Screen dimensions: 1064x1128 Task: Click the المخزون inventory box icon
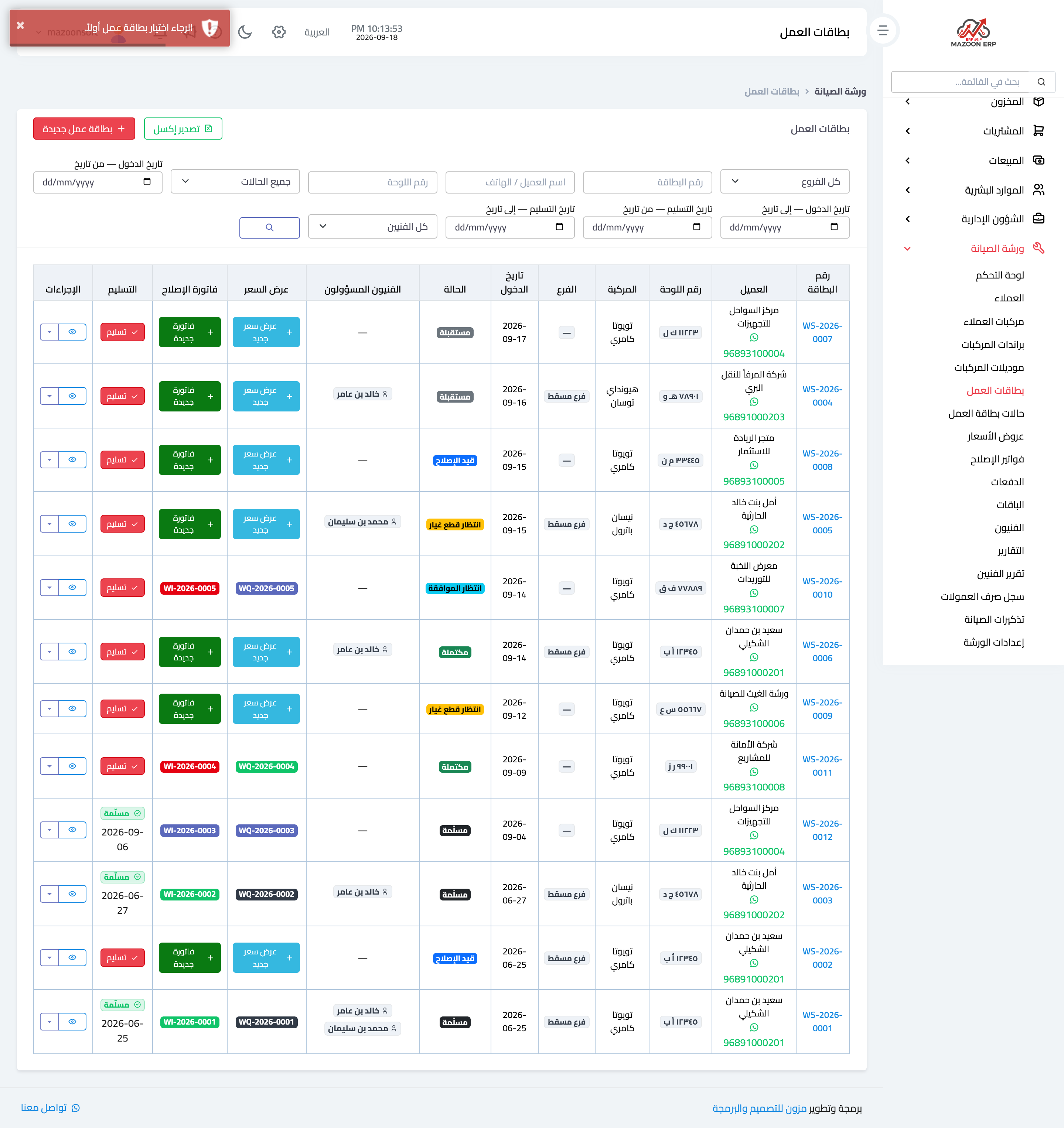[x=1039, y=102]
